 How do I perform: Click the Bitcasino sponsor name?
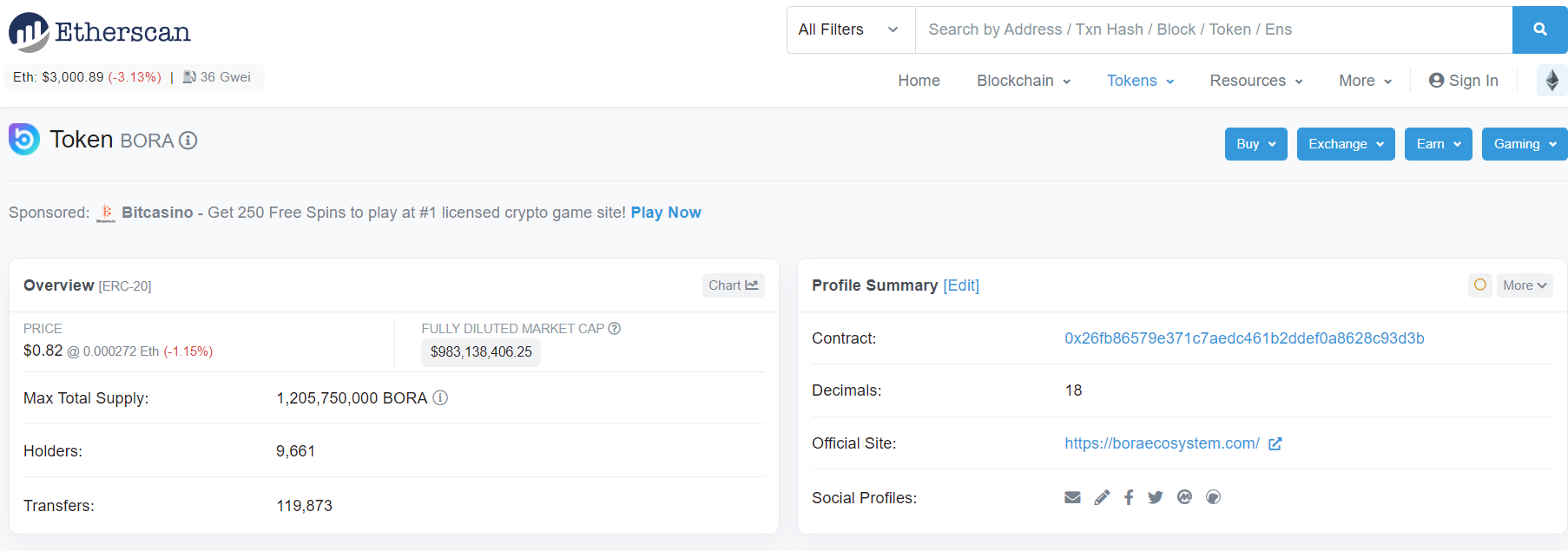(157, 213)
